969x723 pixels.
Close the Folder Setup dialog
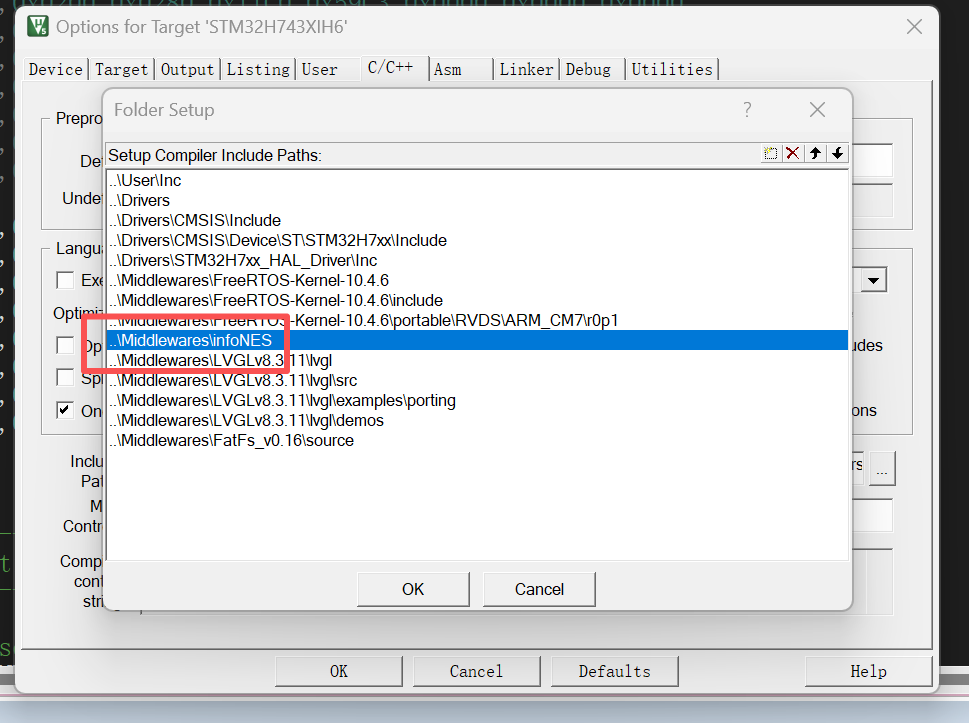(817, 110)
